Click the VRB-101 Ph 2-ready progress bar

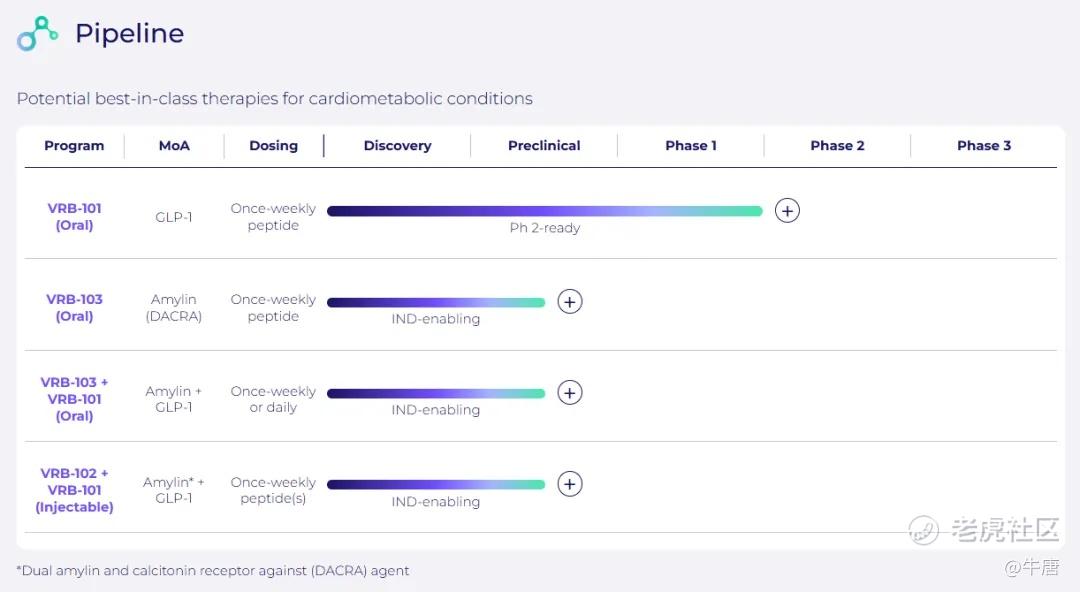coord(544,211)
